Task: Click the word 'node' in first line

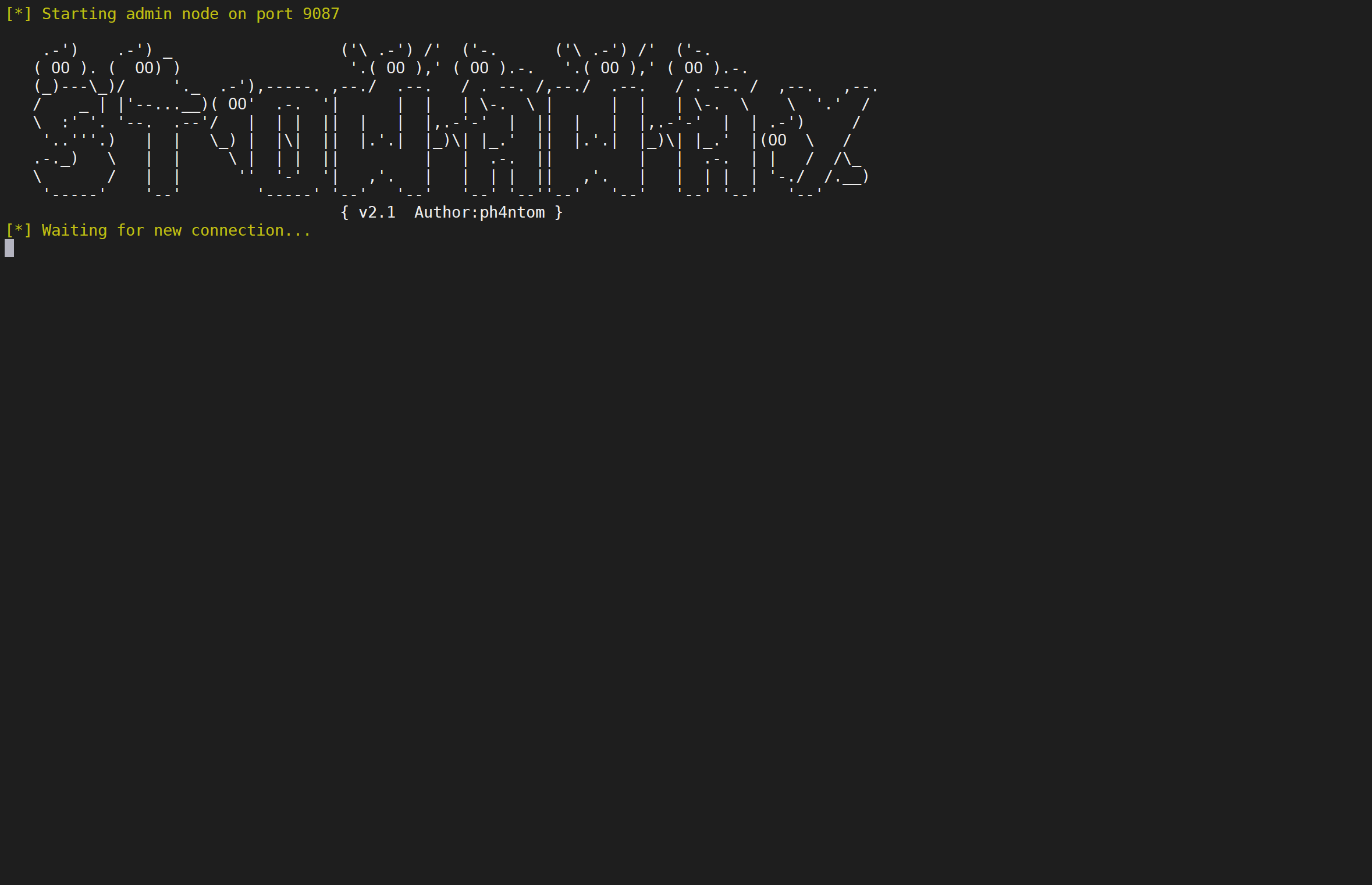Action: pyautogui.click(x=200, y=14)
